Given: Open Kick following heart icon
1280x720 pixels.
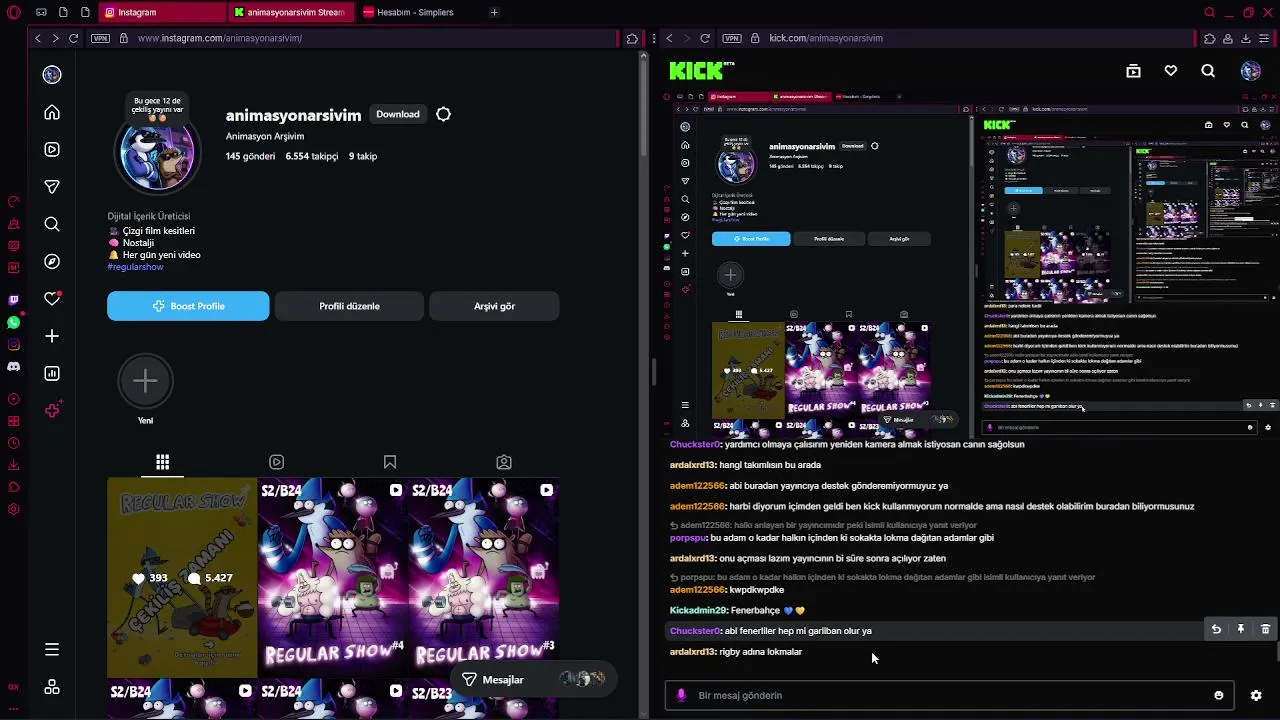Looking at the screenshot, I should [1171, 71].
